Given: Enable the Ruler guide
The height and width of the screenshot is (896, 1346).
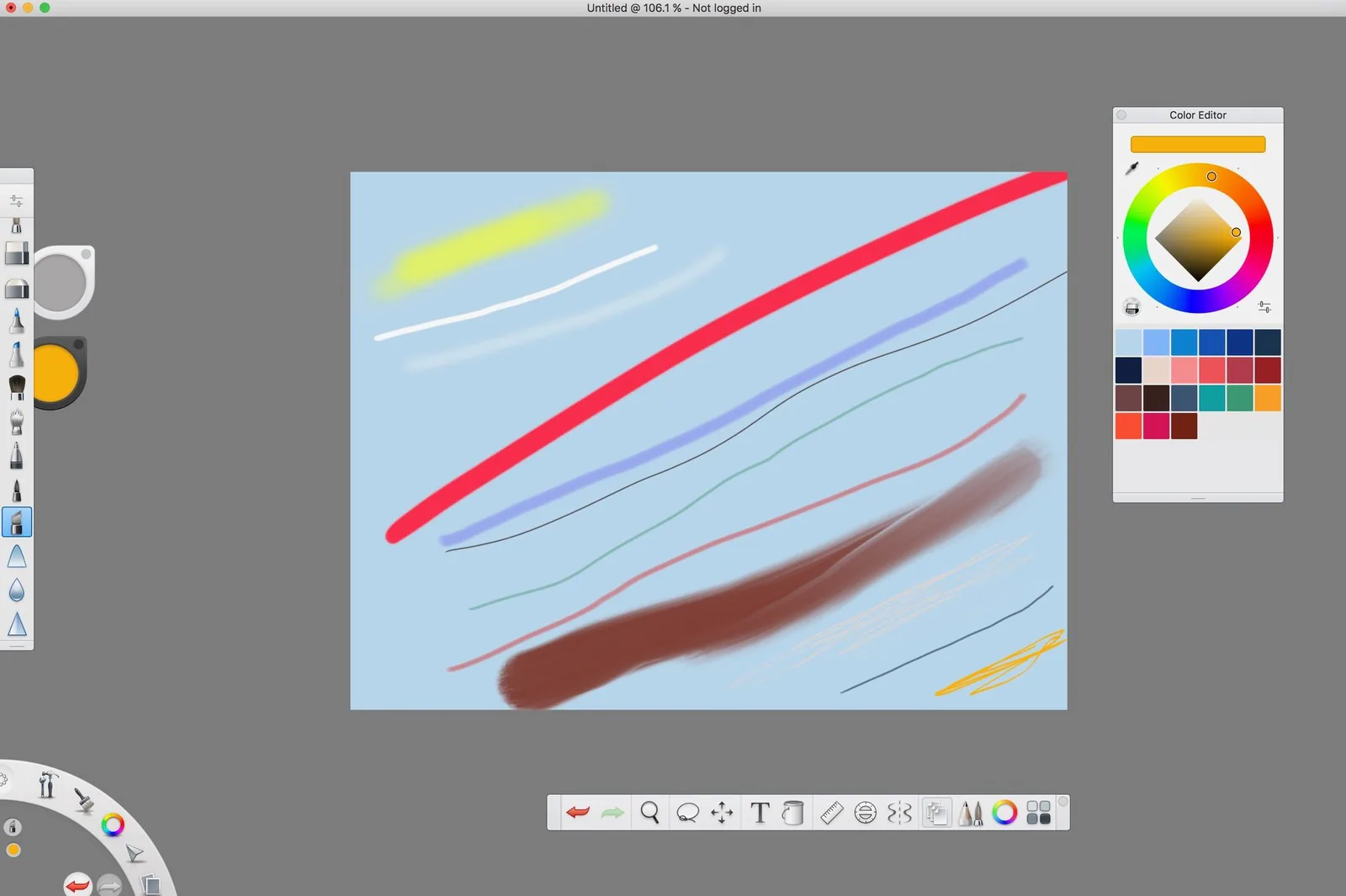Looking at the screenshot, I should point(831,813).
